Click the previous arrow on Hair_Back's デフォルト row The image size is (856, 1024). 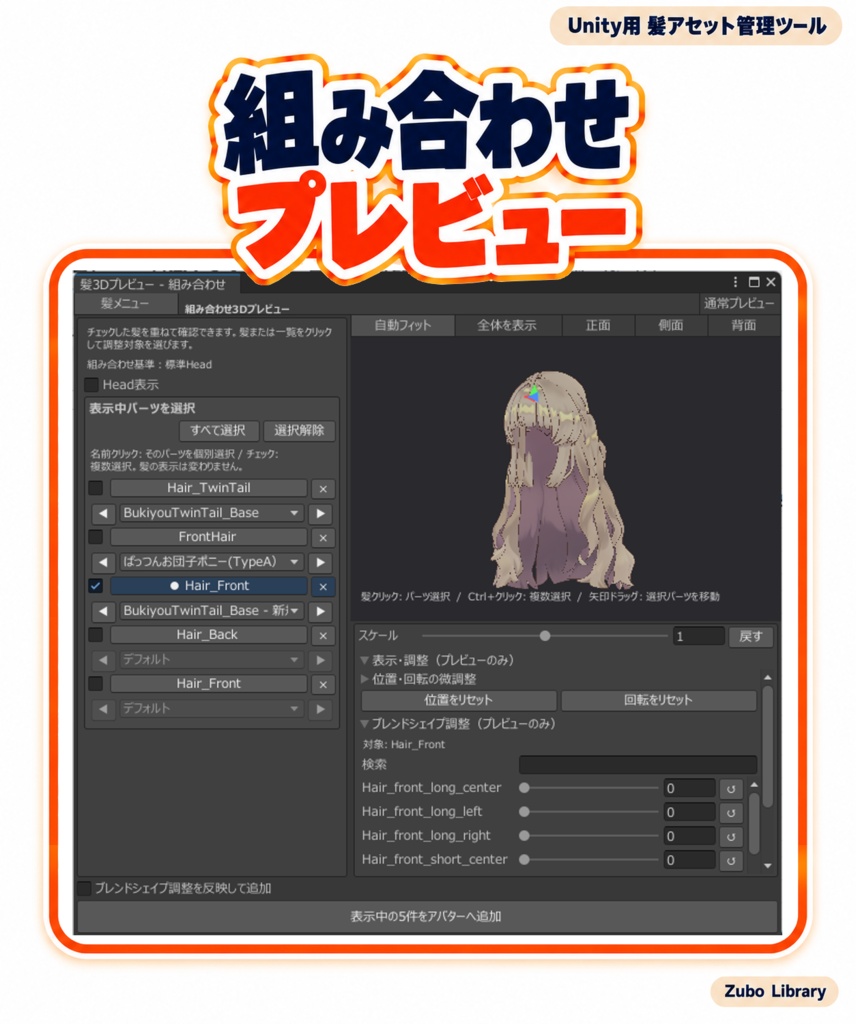point(103,660)
